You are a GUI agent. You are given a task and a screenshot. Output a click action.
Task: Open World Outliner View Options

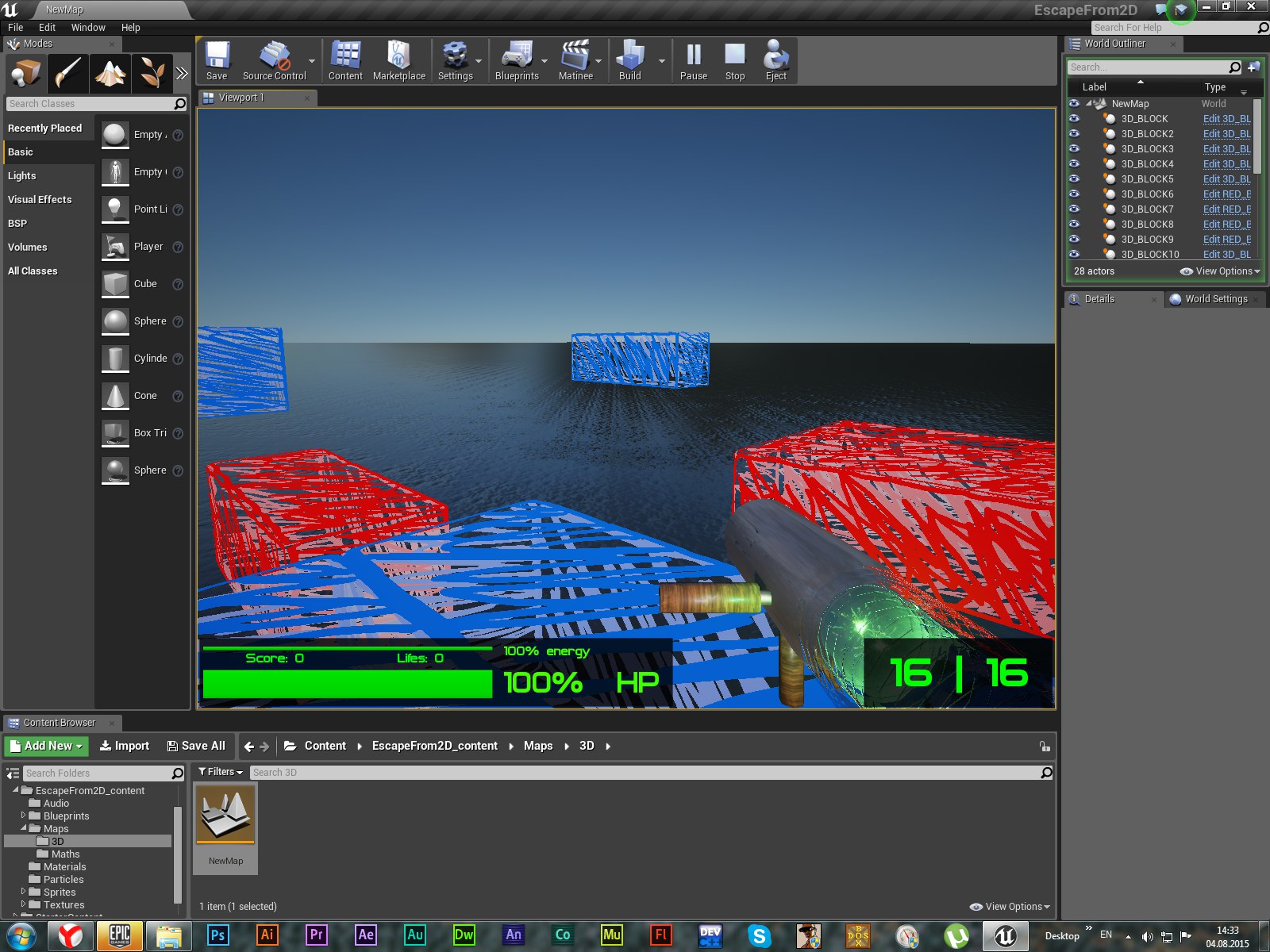[1220, 271]
